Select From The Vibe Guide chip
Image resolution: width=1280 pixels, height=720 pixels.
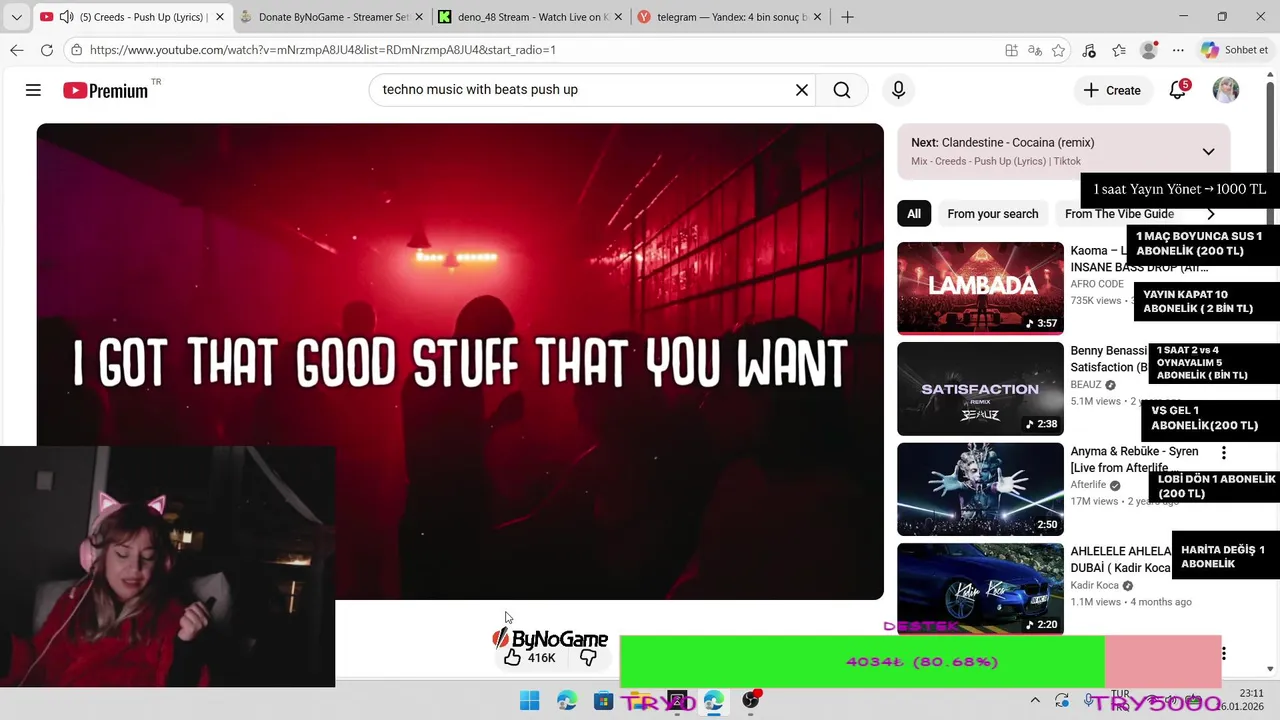click(x=1119, y=214)
